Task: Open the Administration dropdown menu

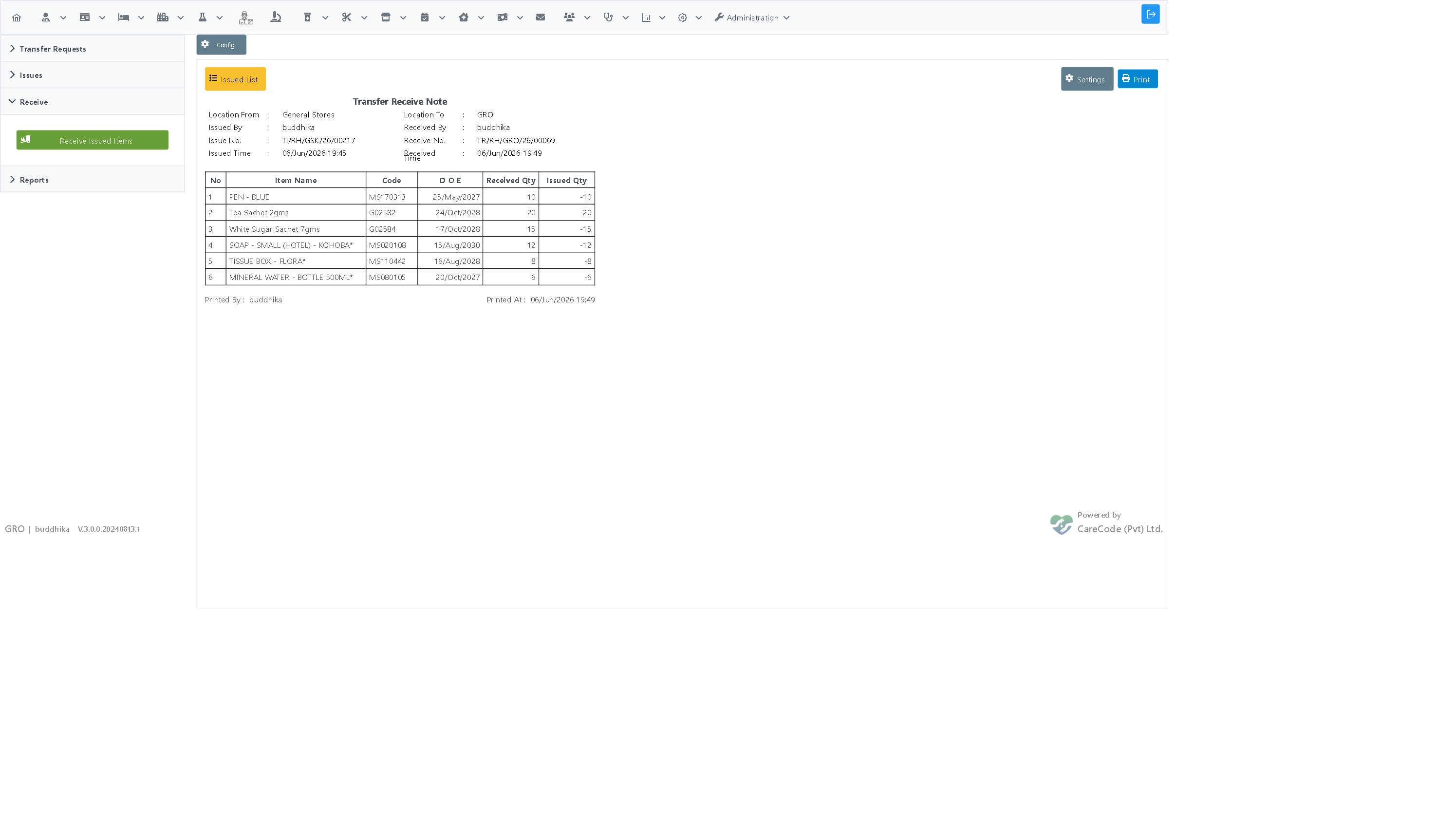Action: [752, 18]
